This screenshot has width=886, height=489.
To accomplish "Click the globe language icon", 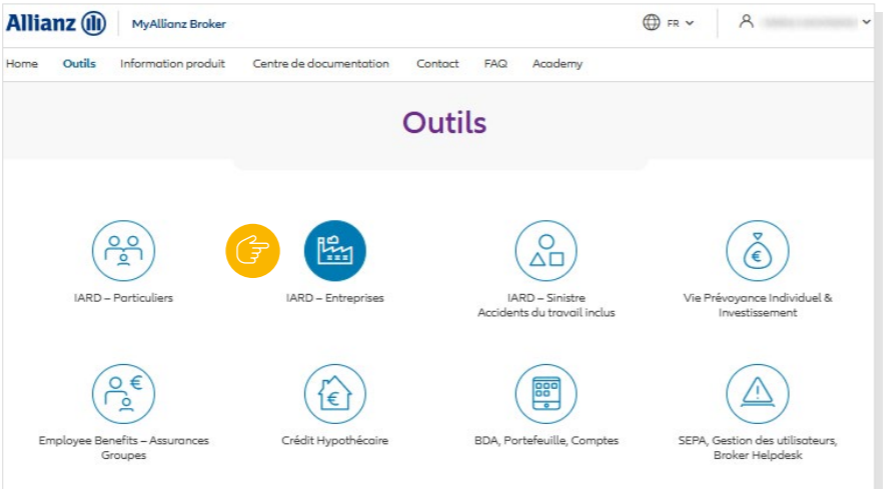I will (651, 22).
